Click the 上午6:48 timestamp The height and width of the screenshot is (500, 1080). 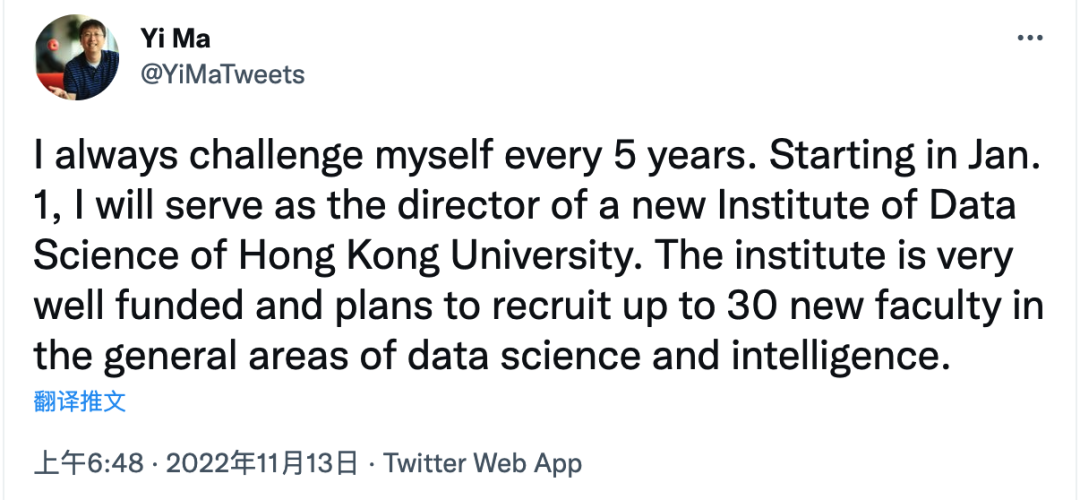click(x=90, y=464)
